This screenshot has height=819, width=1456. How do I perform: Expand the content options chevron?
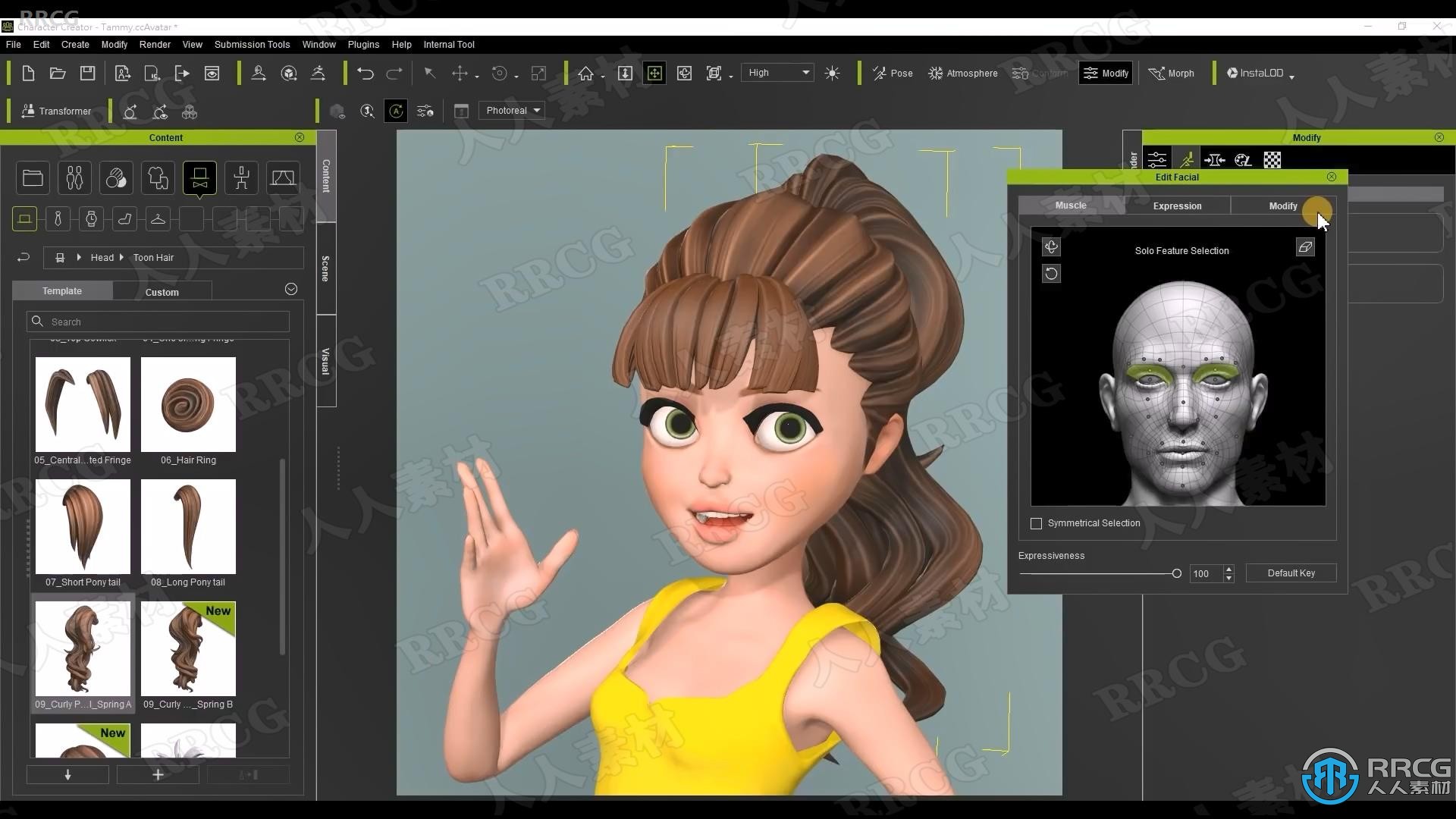click(291, 289)
